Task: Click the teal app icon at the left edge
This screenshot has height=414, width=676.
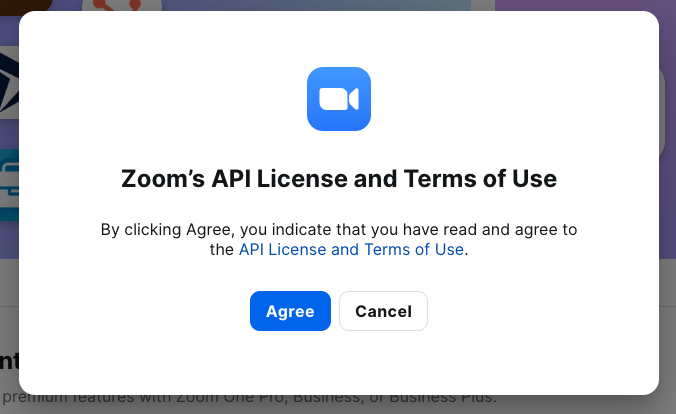Action: click(8, 185)
